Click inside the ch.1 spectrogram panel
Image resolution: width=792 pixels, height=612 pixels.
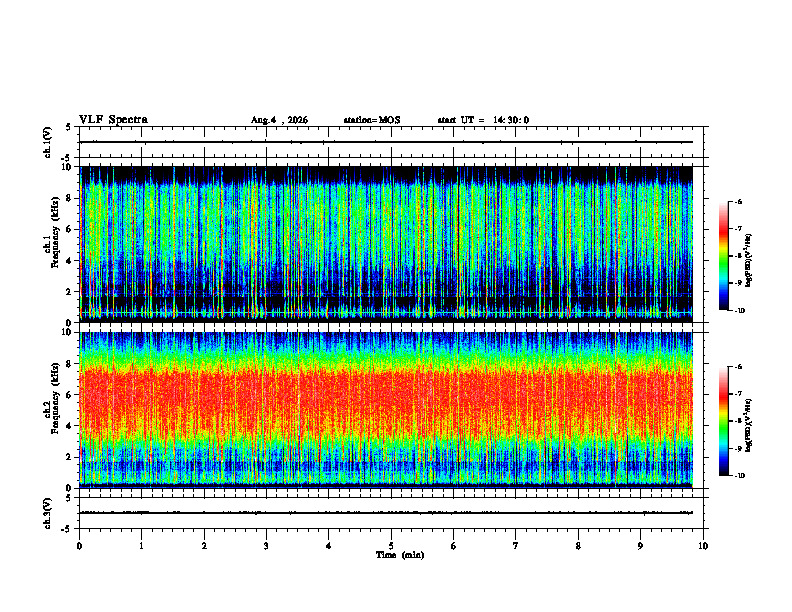(x=386, y=244)
